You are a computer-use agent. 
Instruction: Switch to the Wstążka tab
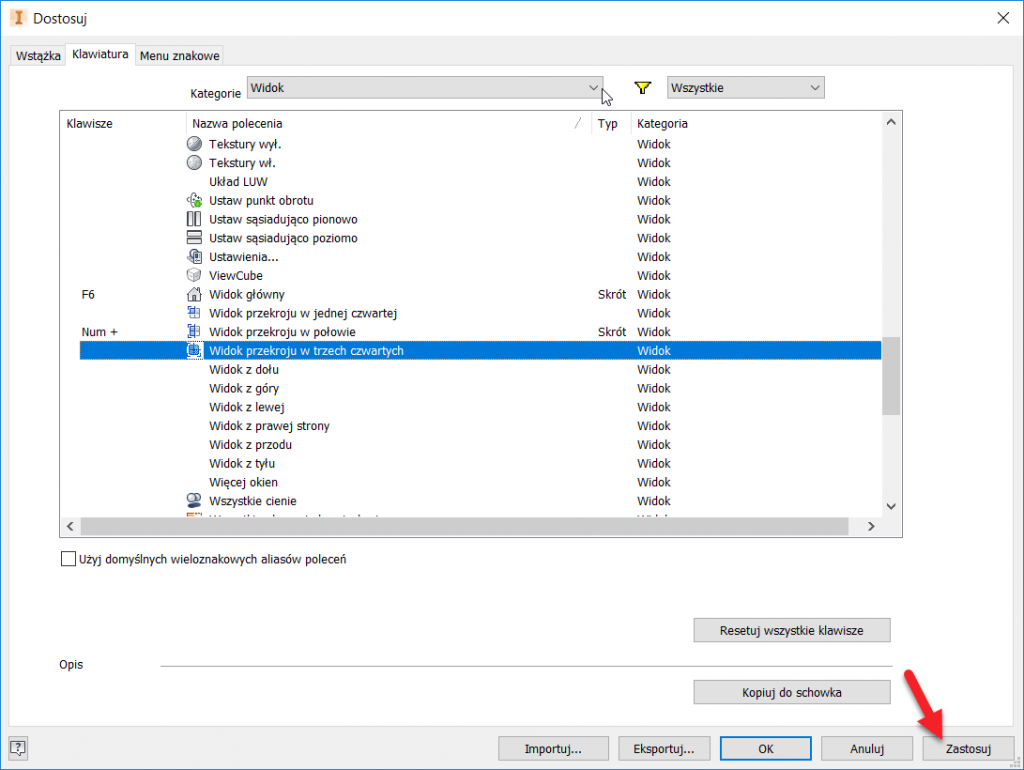38,56
